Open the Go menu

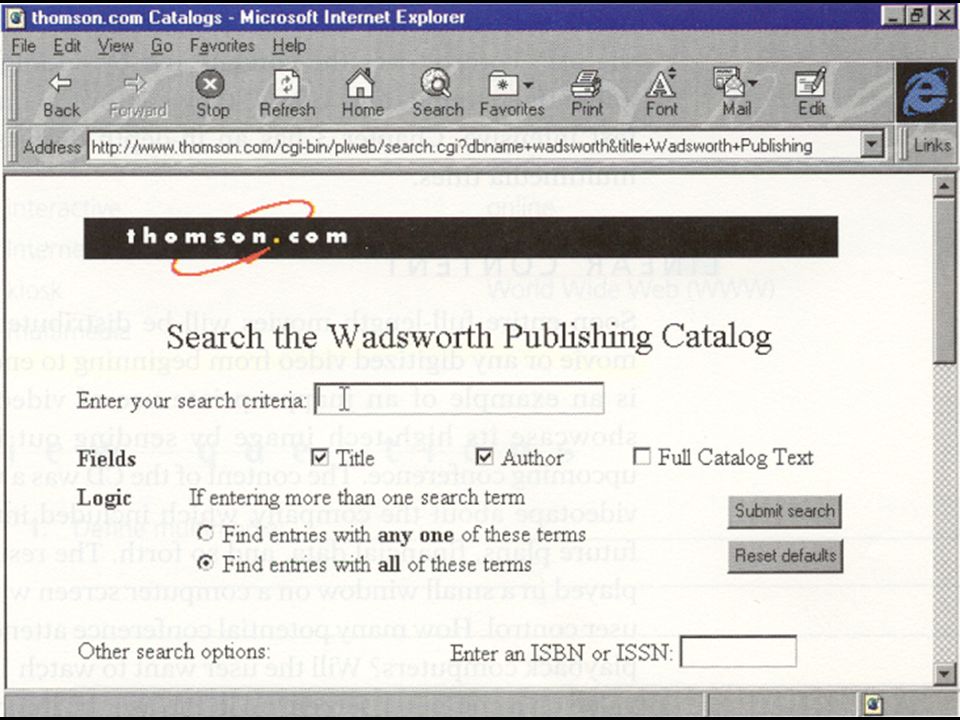(x=162, y=46)
